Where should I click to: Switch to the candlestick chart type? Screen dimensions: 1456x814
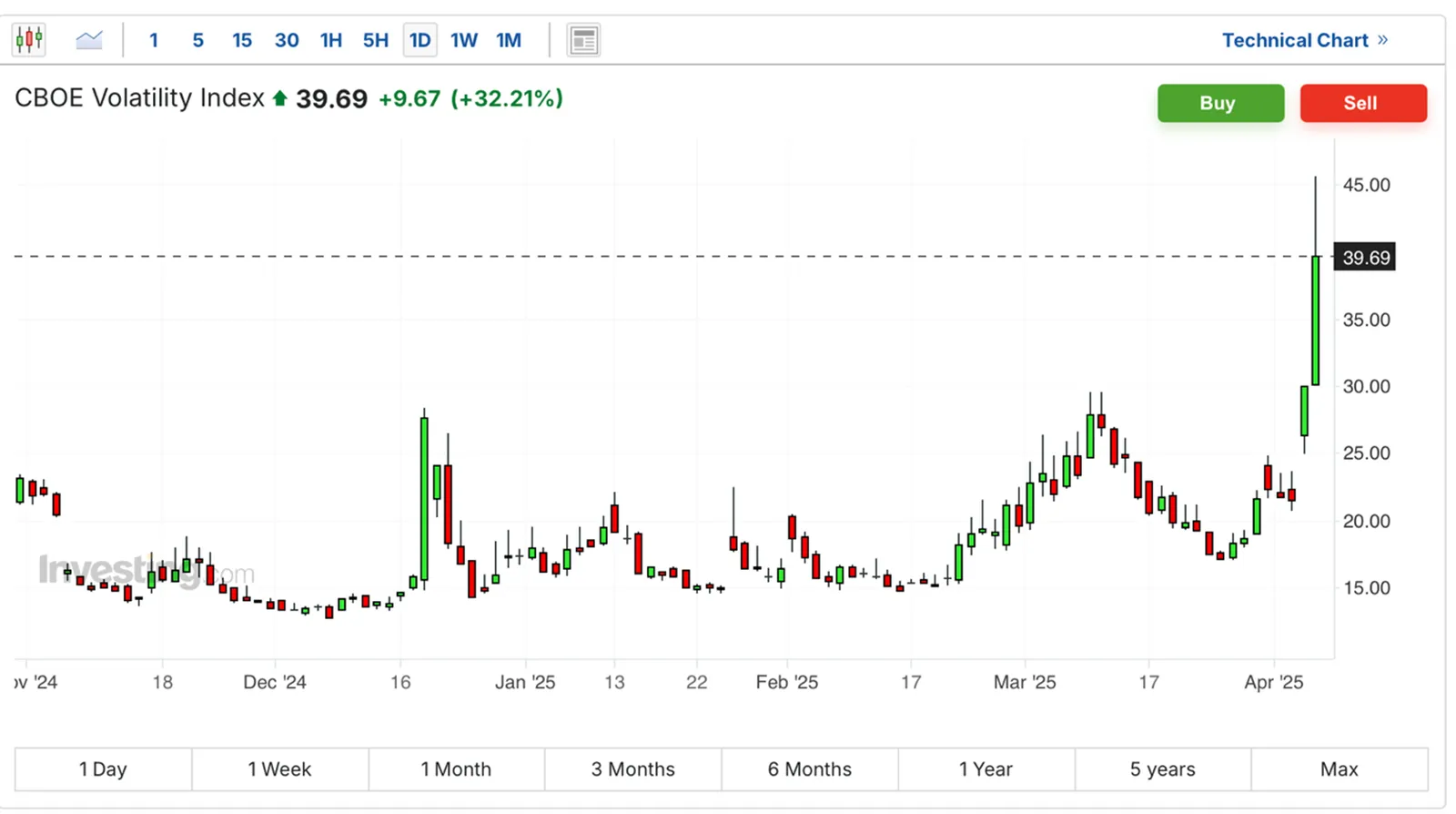click(x=29, y=40)
